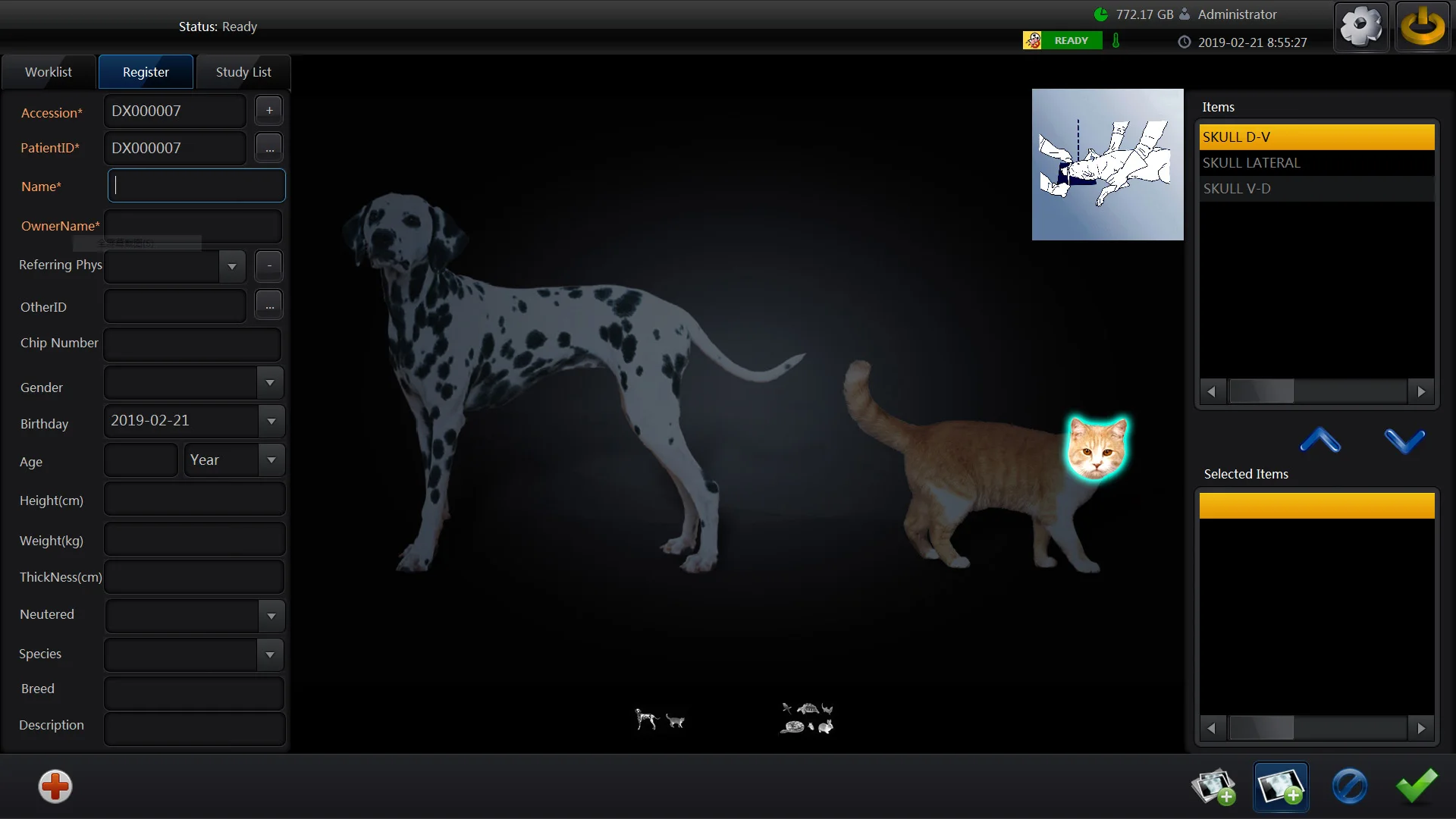Select the dog and cat species icon
This screenshot has width=1456, height=819.
coord(659,719)
